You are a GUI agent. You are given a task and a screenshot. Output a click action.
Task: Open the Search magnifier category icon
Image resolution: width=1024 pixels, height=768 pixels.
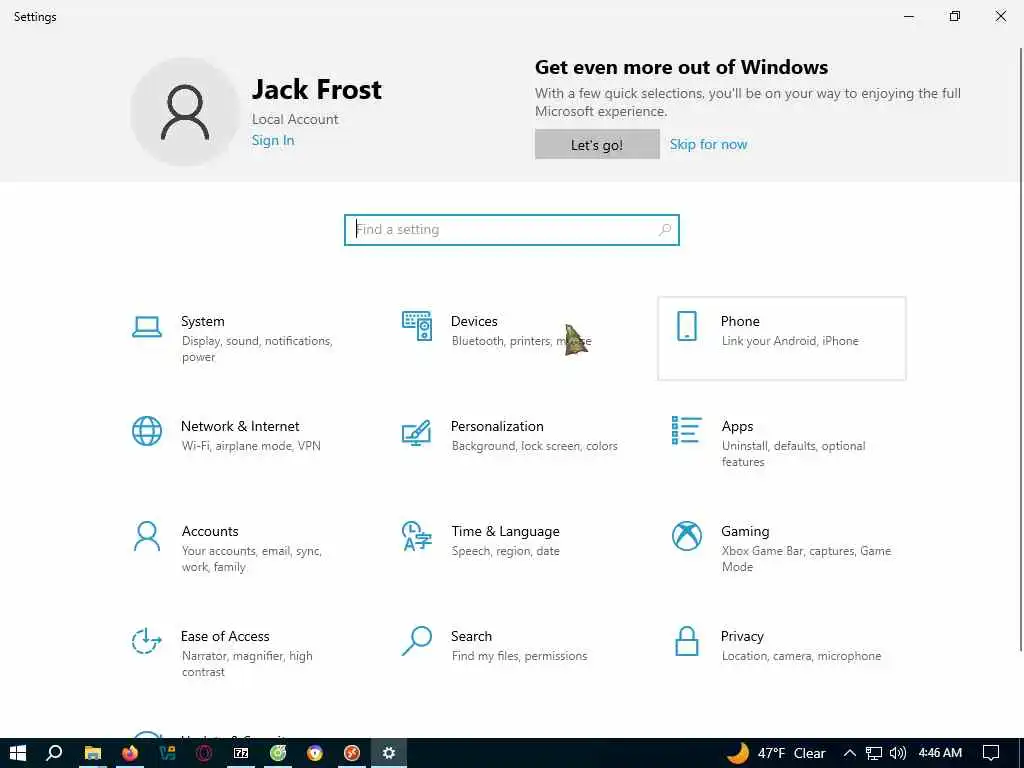(417, 641)
